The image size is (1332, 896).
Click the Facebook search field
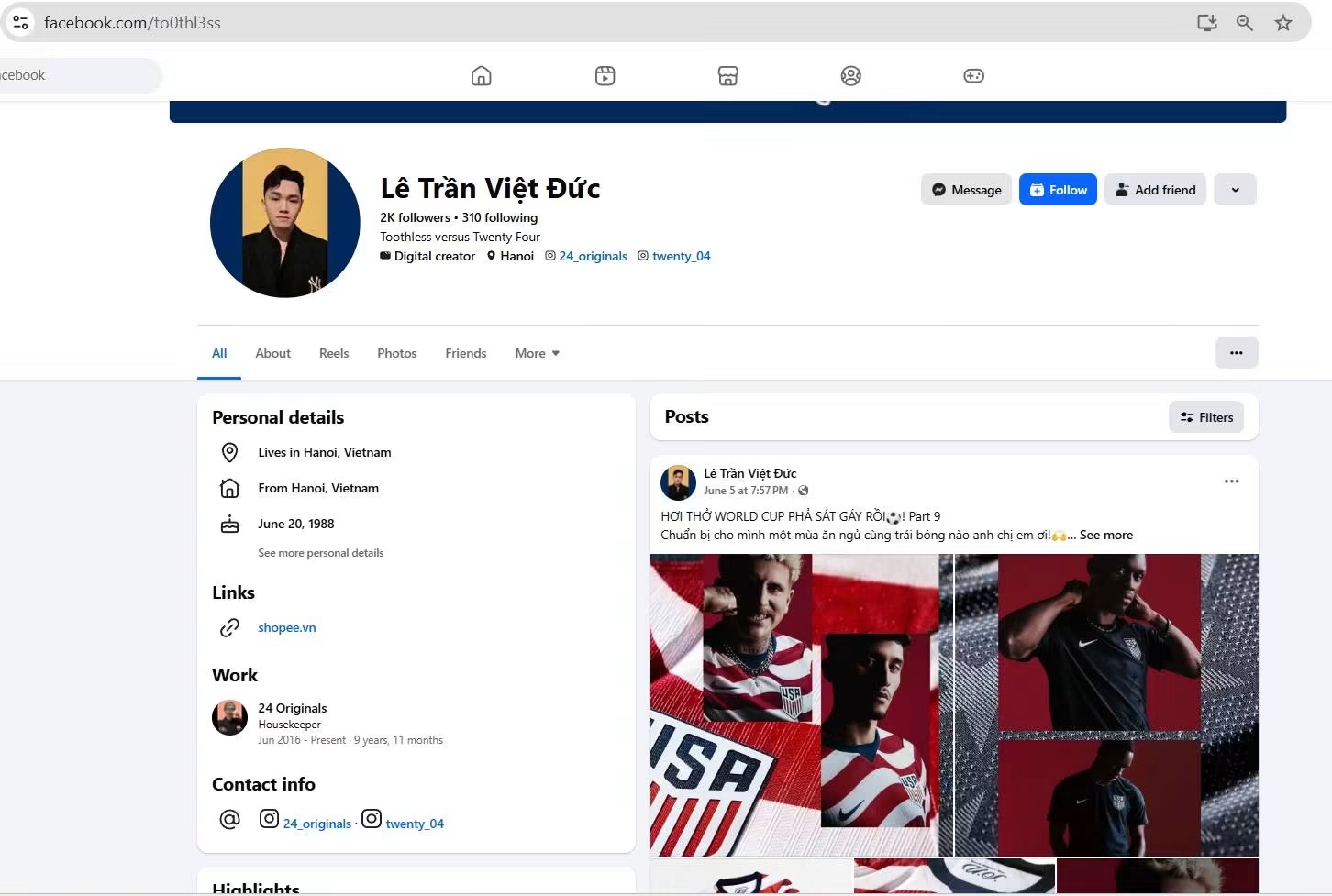(81, 75)
